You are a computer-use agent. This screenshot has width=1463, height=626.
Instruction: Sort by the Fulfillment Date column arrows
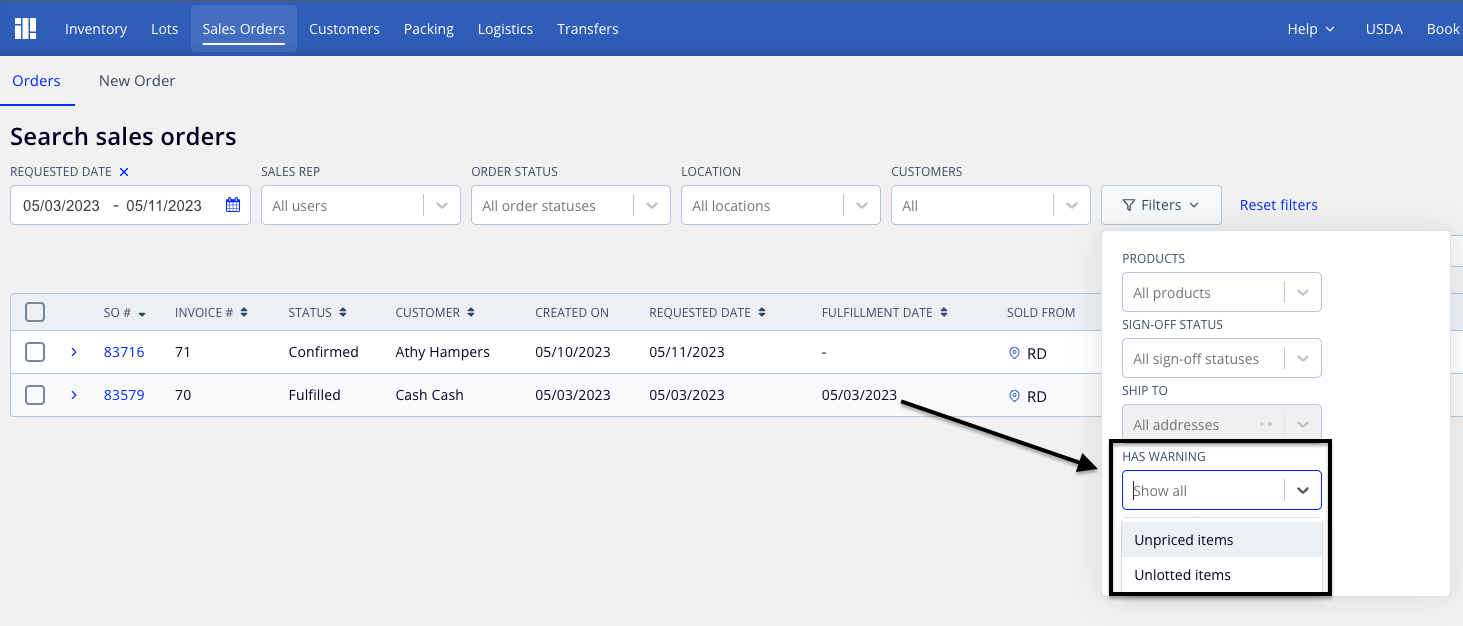944,313
